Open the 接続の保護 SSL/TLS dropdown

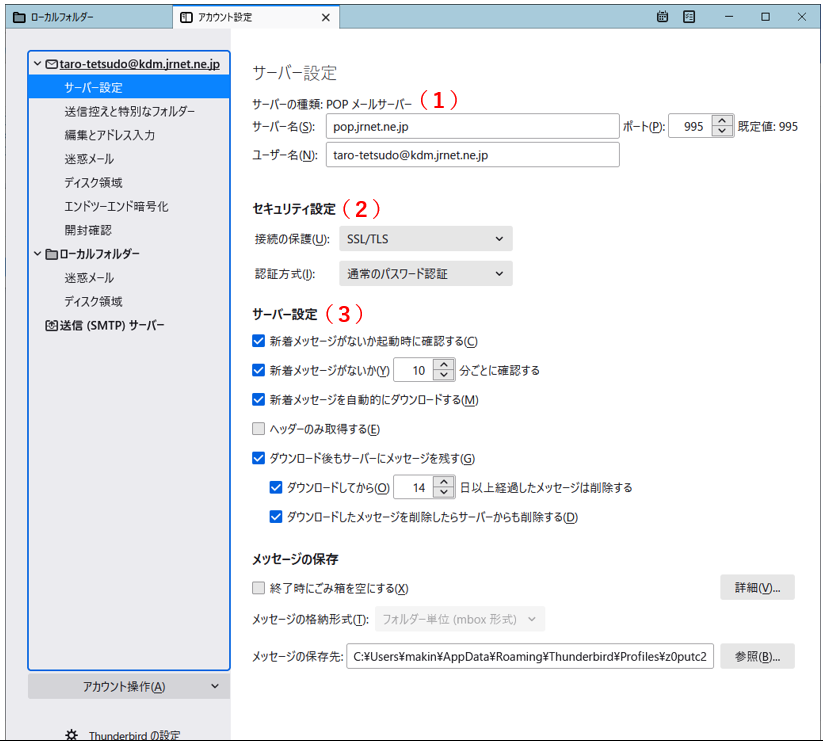425,238
